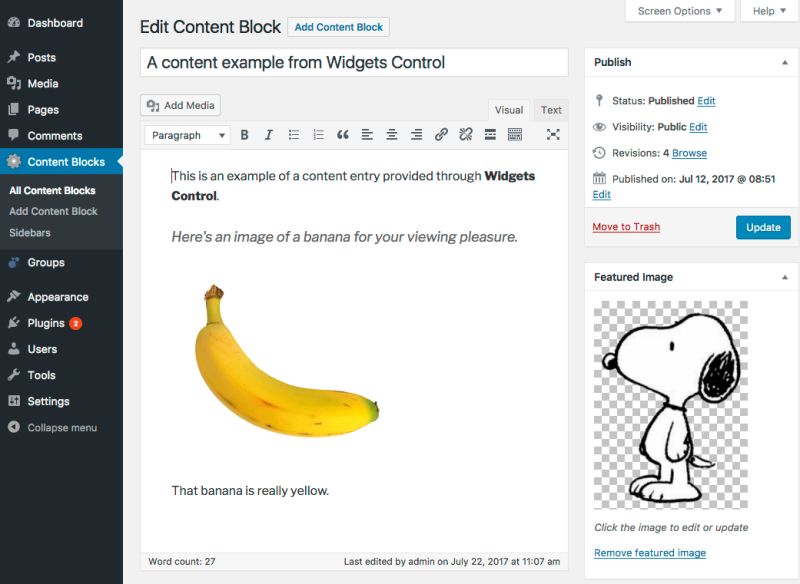Open distraction-free writing mode
Image resolution: width=800 pixels, height=584 pixels.
click(554, 133)
